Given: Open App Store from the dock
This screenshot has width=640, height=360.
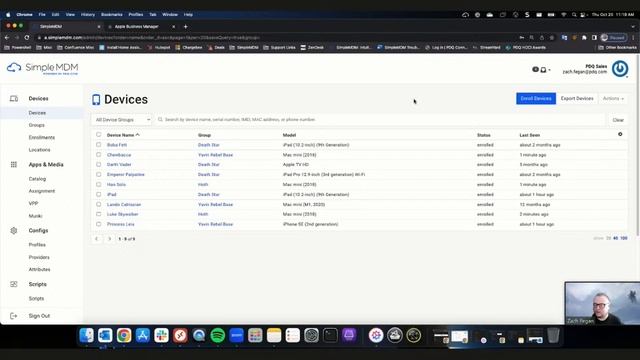Looking at the screenshot, I should [142, 336].
